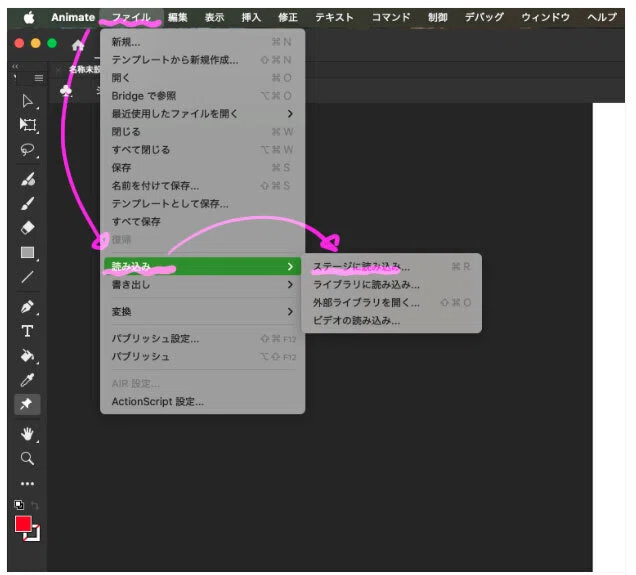Open the ファイル menu
Viewport: 636px width, 575px height.
tap(131, 17)
